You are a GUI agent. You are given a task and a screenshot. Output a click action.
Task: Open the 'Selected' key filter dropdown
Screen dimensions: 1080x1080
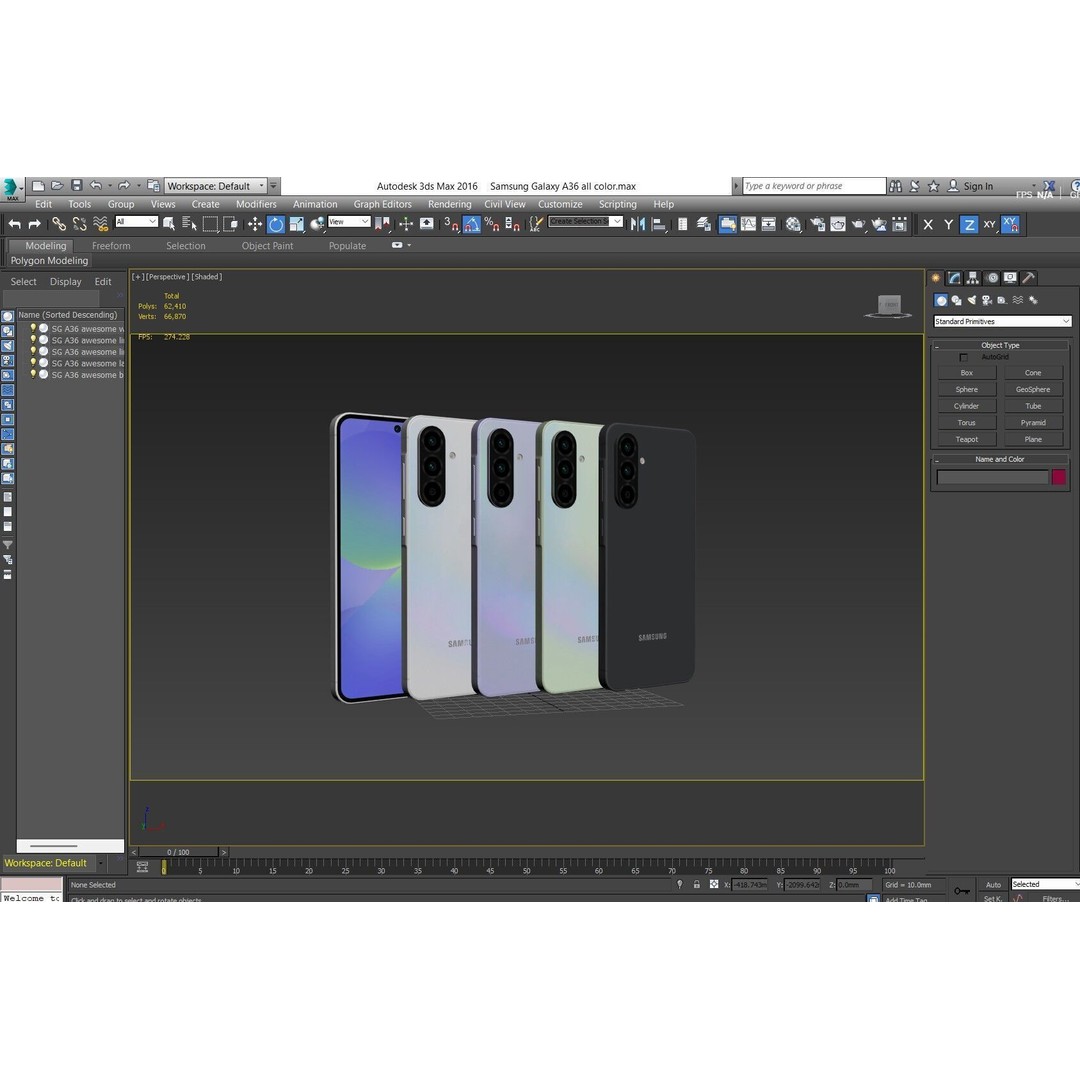(x=1046, y=884)
